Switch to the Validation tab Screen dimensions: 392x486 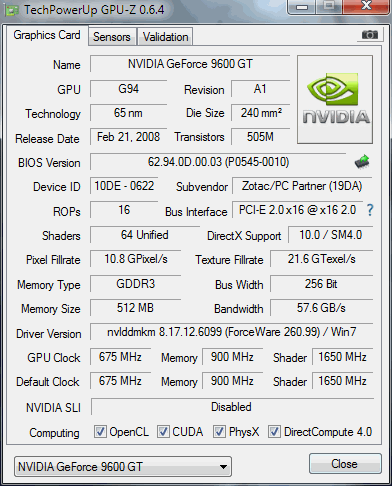click(165, 37)
